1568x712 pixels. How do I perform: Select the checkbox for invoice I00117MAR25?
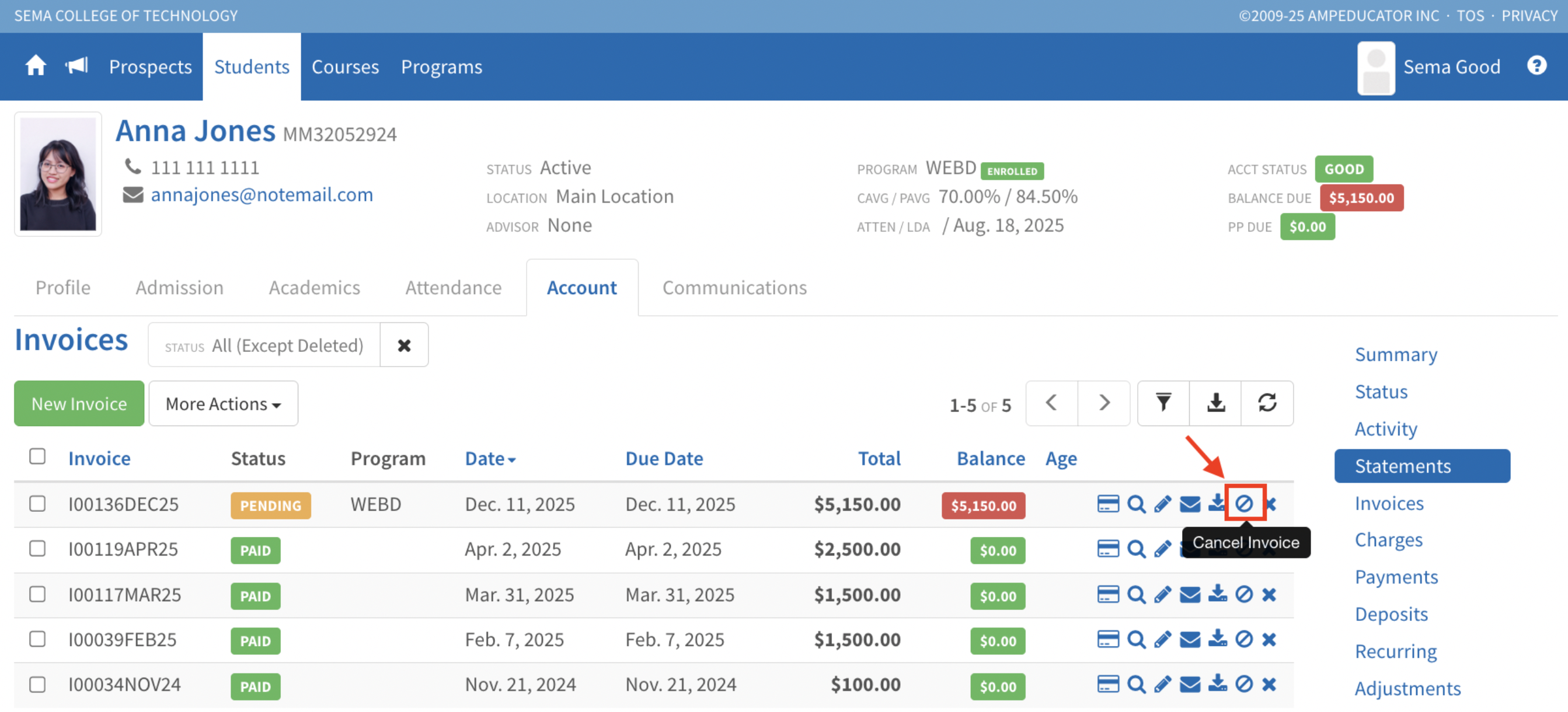pyautogui.click(x=38, y=595)
